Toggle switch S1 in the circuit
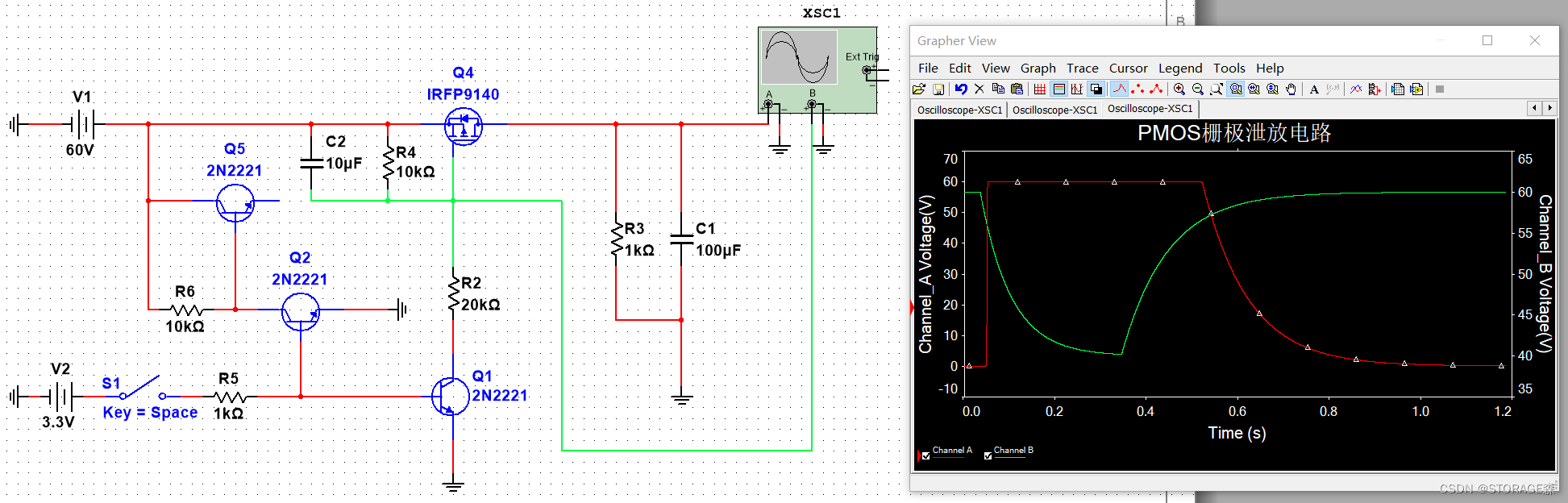This screenshot has height=503, width=1568. tap(142, 388)
